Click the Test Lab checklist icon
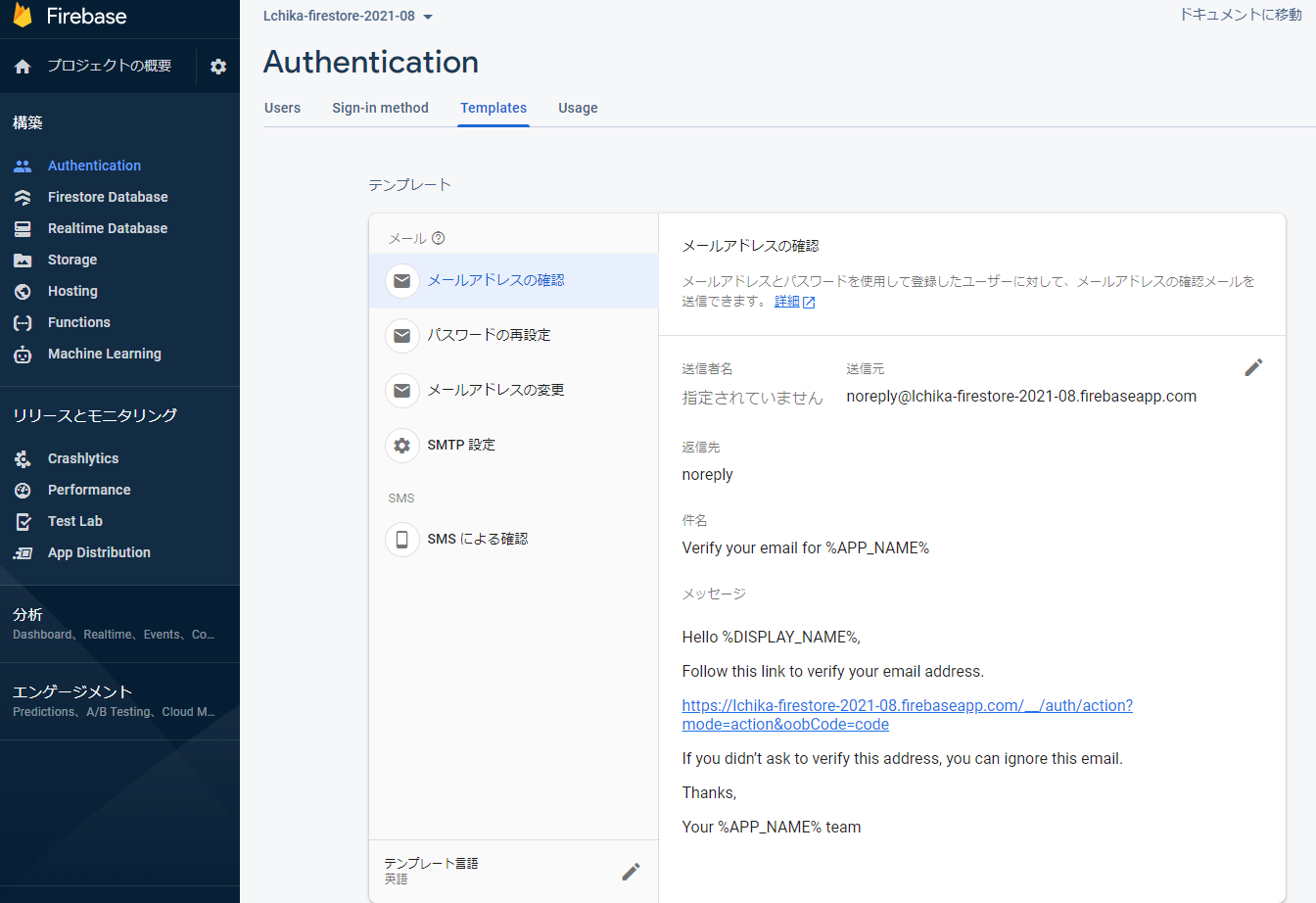1316x903 pixels. [23, 522]
